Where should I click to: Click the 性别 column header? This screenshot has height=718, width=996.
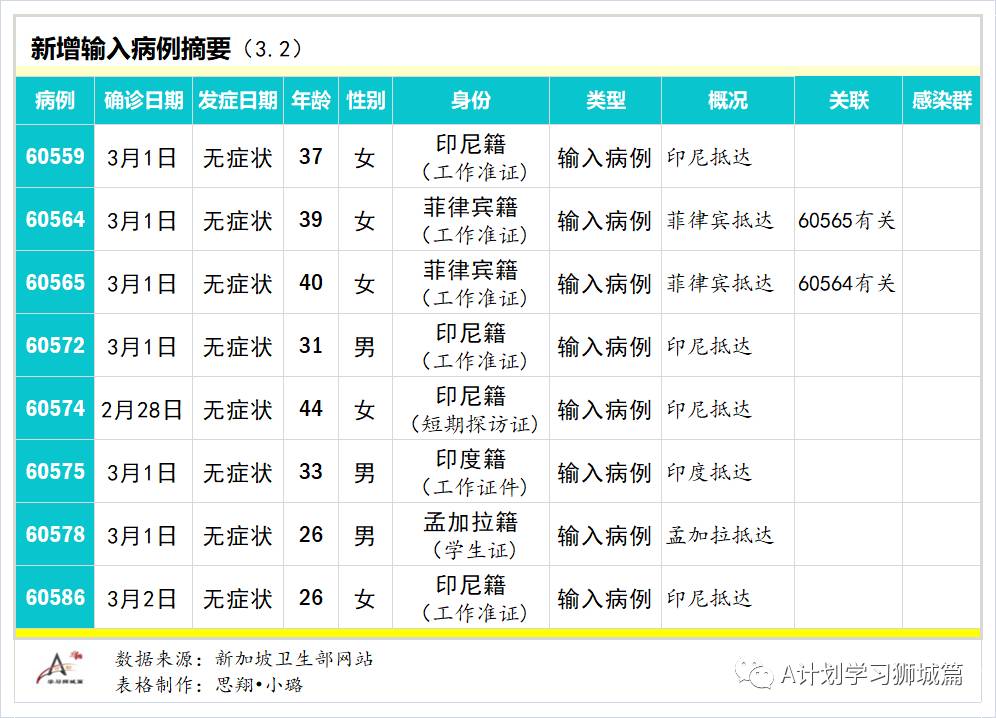[366, 100]
